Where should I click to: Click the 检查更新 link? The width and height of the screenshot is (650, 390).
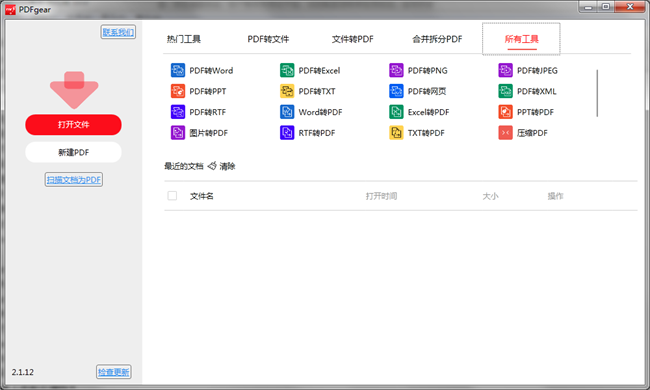[x=114, y=372]
